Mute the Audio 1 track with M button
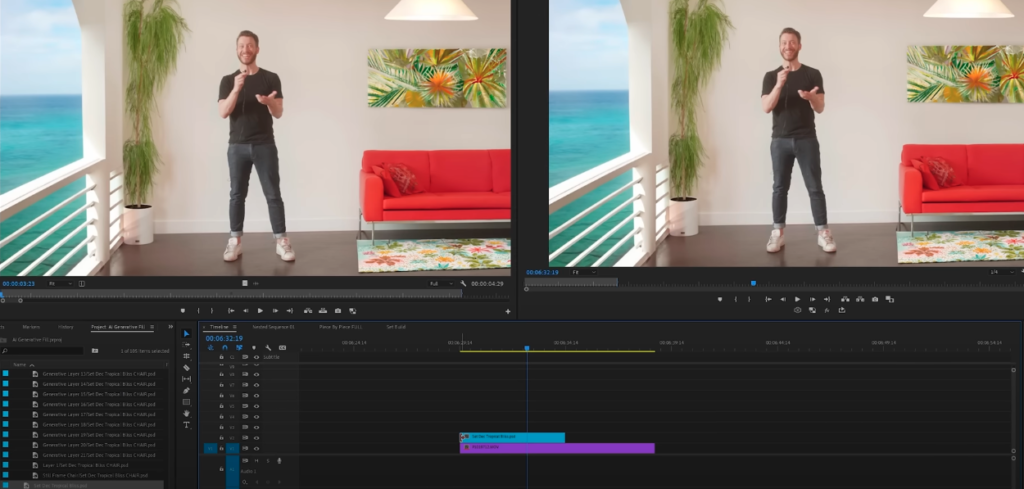 pyautogui.click(x=256, y=460)
